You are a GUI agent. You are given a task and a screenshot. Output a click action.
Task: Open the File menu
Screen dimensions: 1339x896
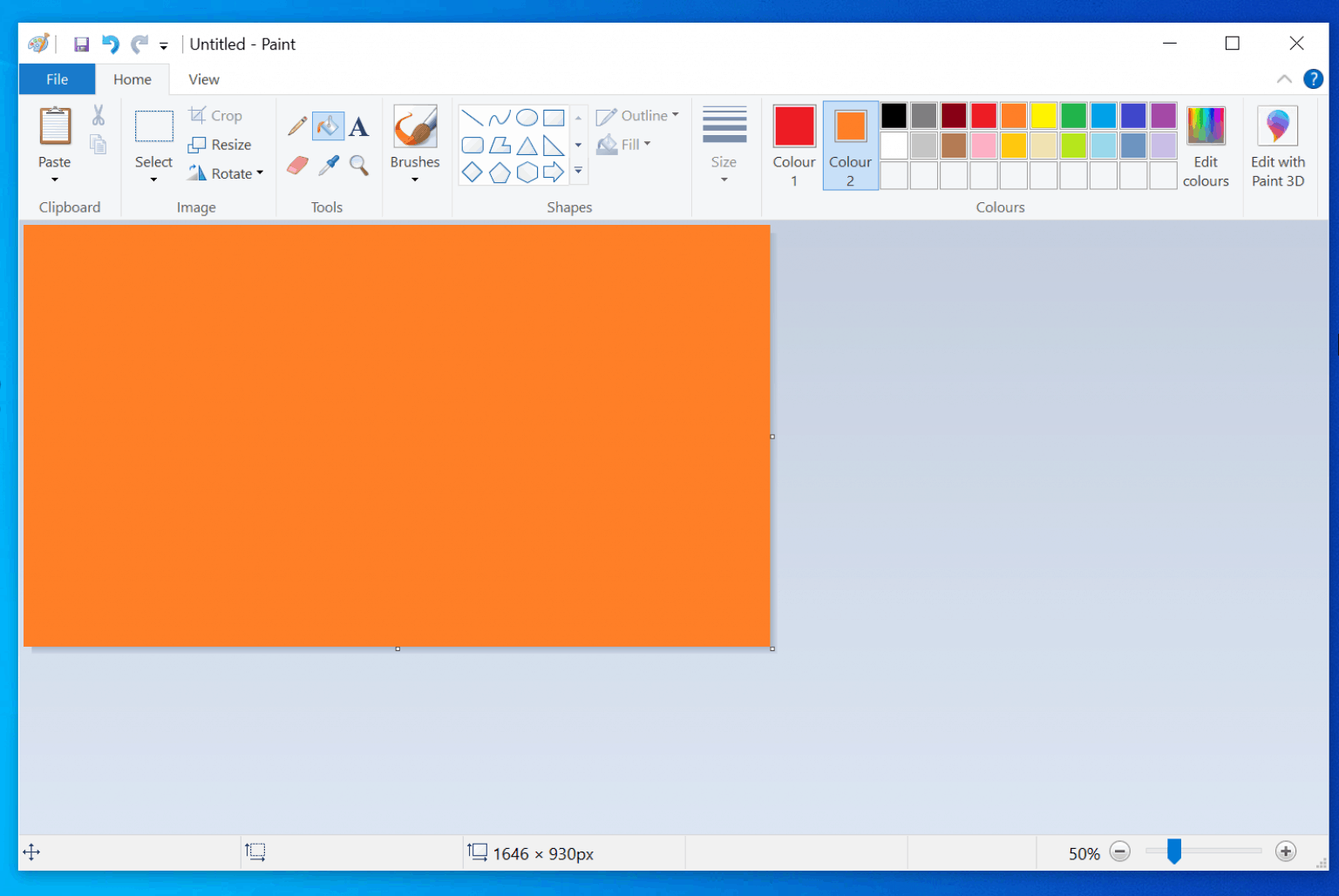(56, 78)
